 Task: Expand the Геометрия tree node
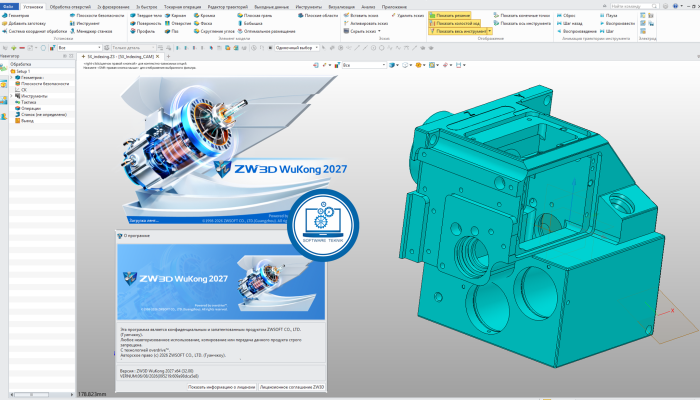point(12,77)
